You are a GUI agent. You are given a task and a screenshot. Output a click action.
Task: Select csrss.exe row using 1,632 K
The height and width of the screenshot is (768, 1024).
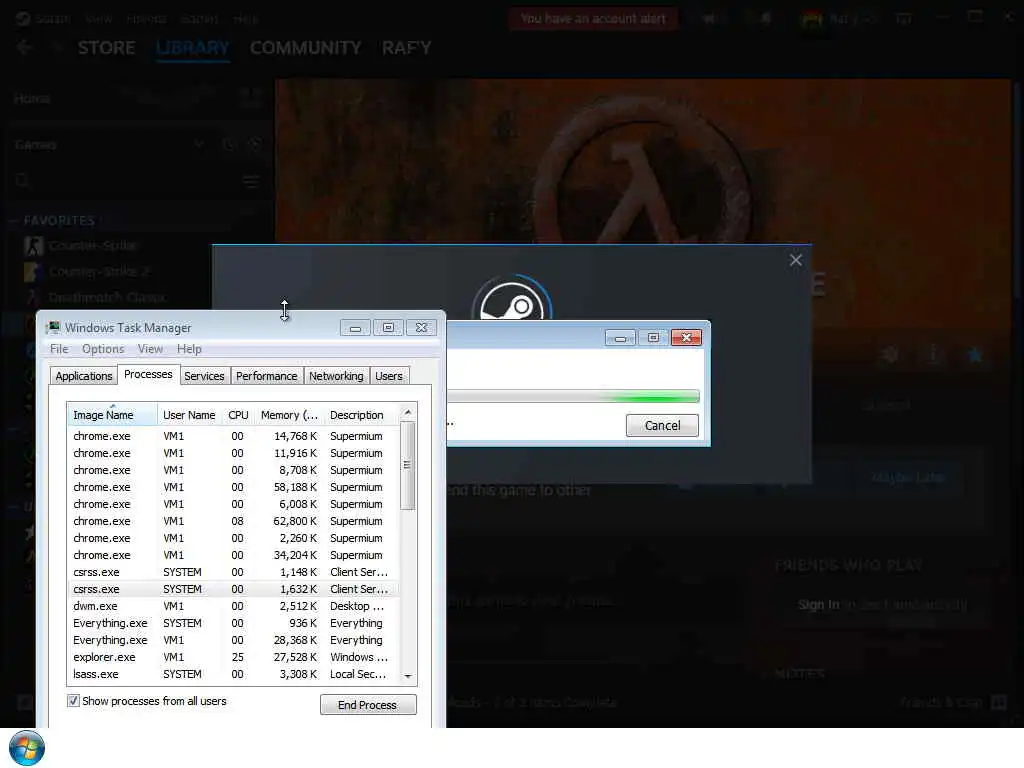click(233, 589)
